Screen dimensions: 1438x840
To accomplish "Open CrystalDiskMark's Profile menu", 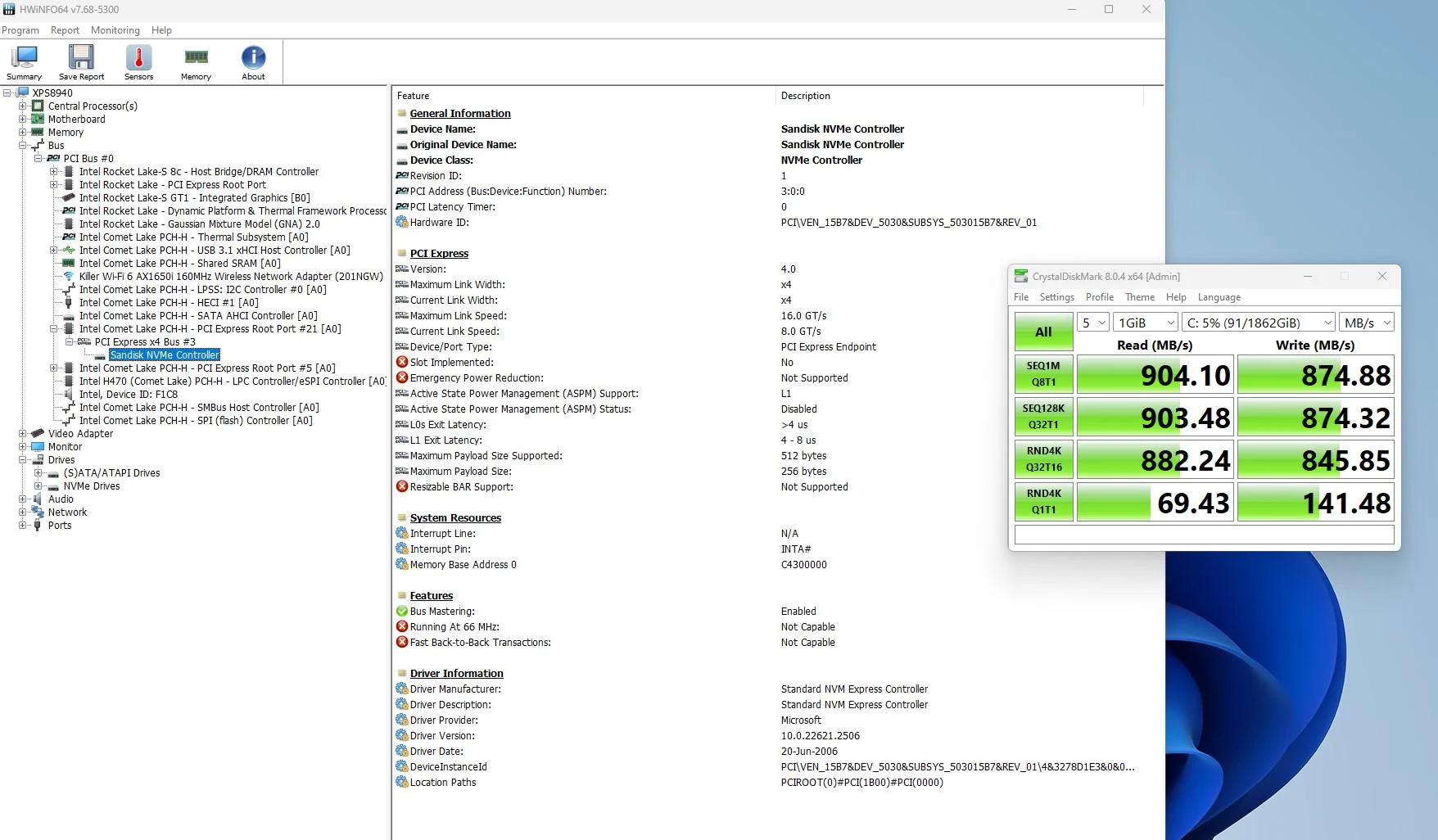I will (x=1100, y=297).
